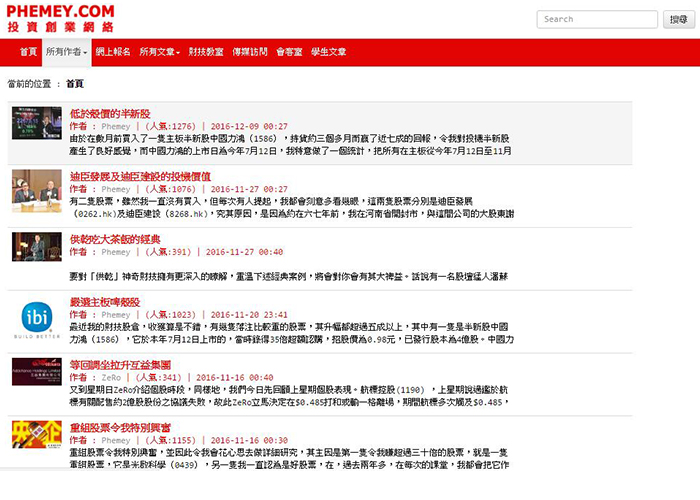This screenshot has height=500, width=700.
Task: Click thumbnail of the 等回調坐拉升互益集團 article
Action: (37, 371)
